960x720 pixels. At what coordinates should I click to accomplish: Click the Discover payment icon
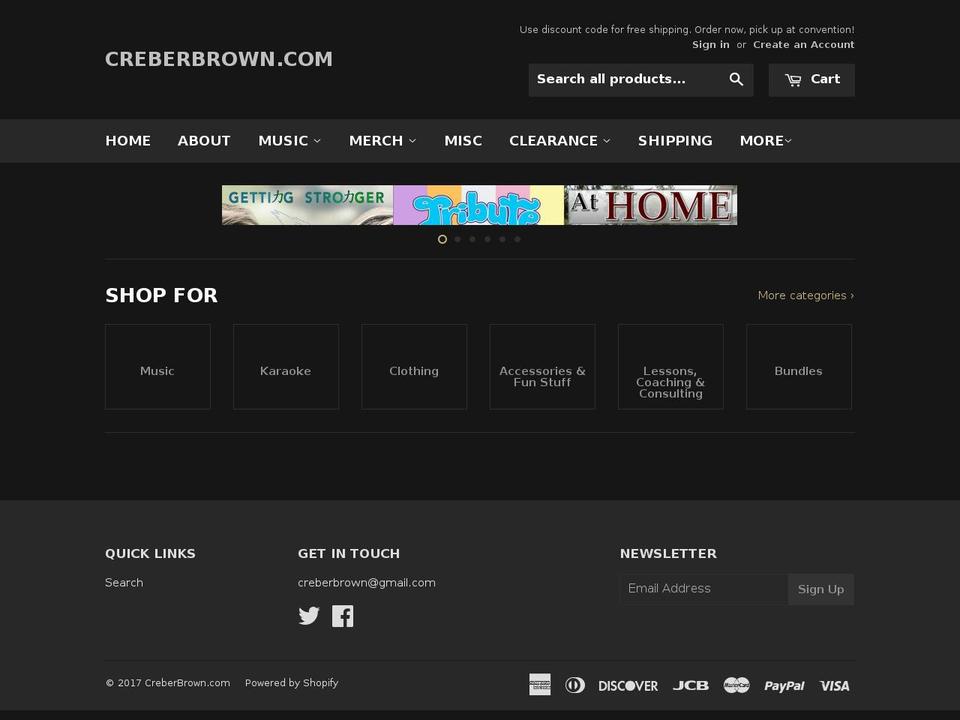coord(628,686)
